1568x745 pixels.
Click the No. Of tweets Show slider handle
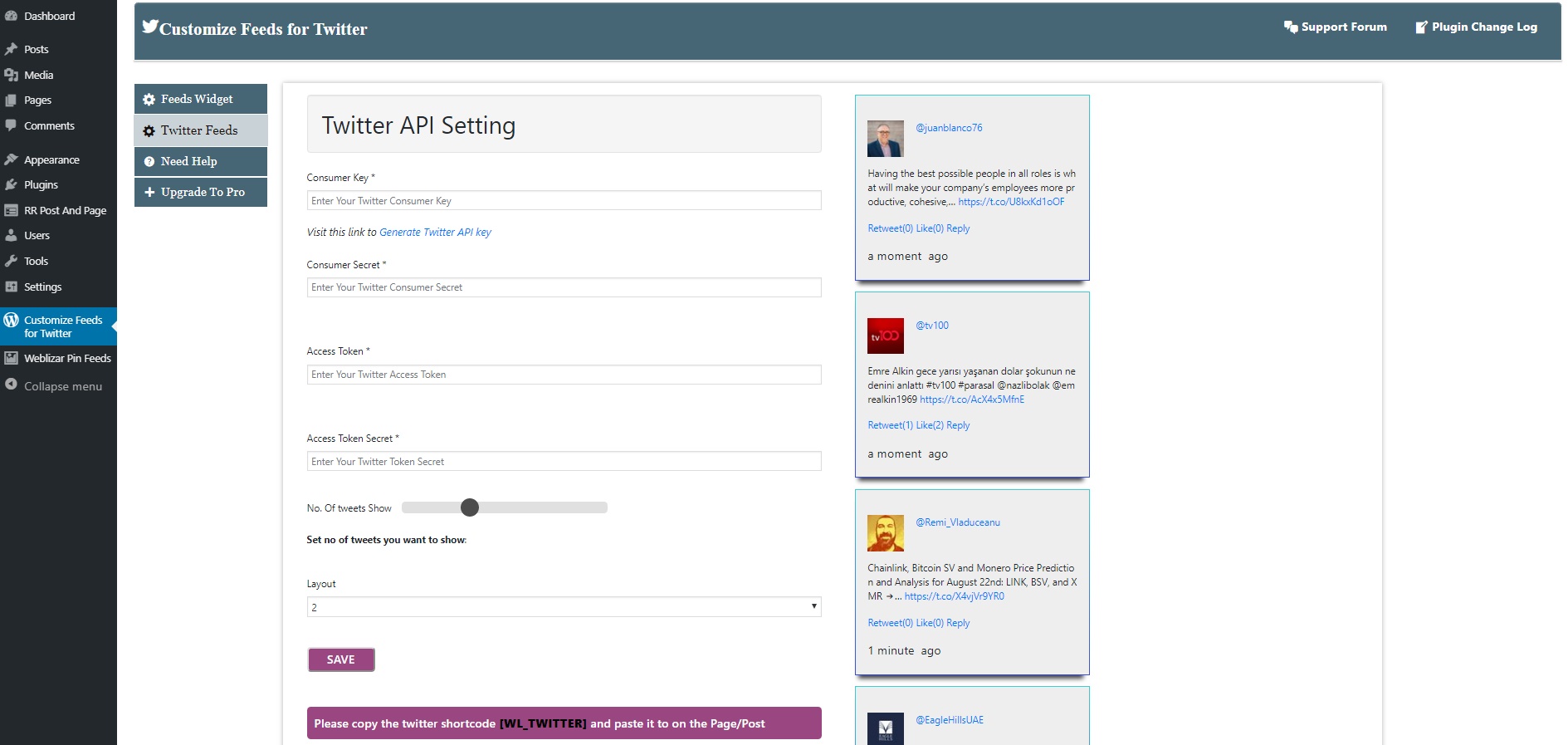470,507
